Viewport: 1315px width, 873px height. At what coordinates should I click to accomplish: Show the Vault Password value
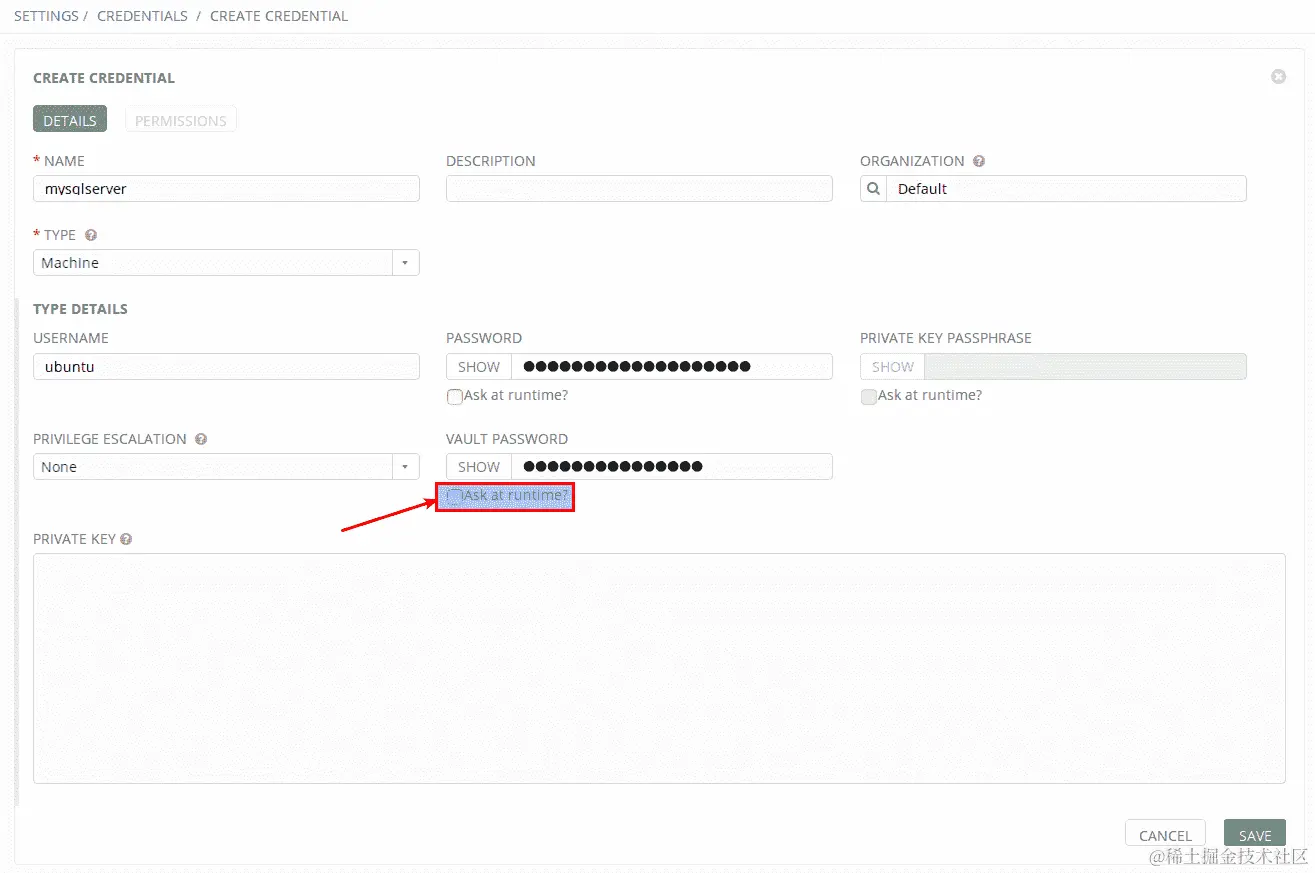pos(479,467)
